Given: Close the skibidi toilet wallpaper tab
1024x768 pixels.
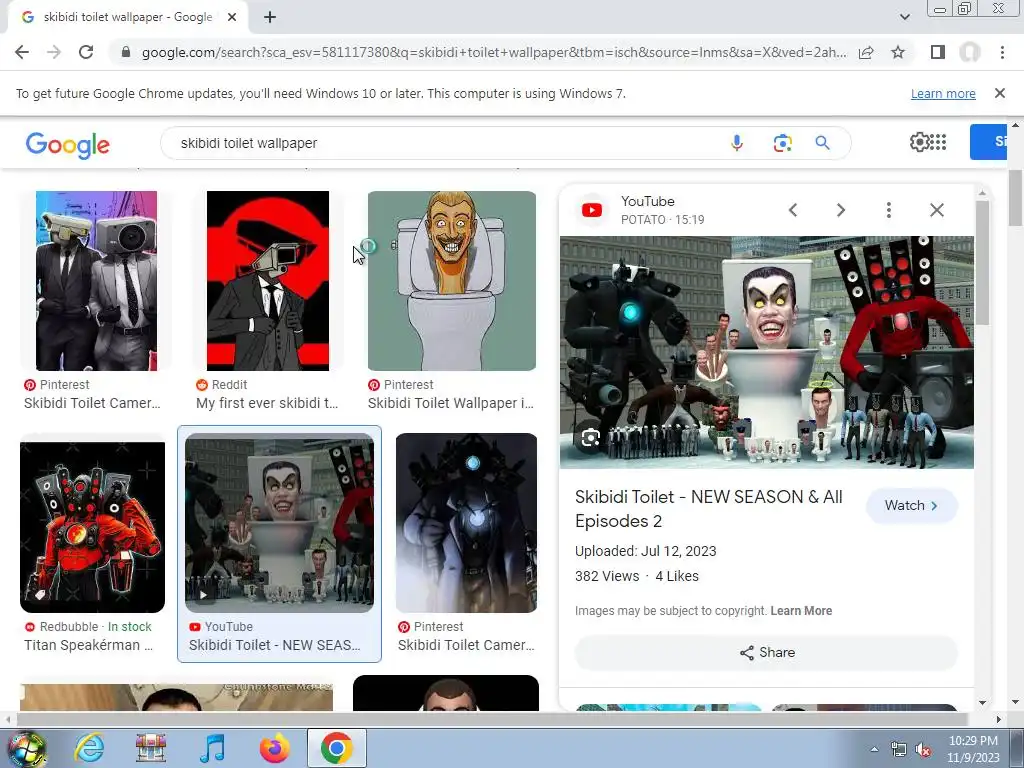Looking at the screenshot, I should (x=232, y=18).
